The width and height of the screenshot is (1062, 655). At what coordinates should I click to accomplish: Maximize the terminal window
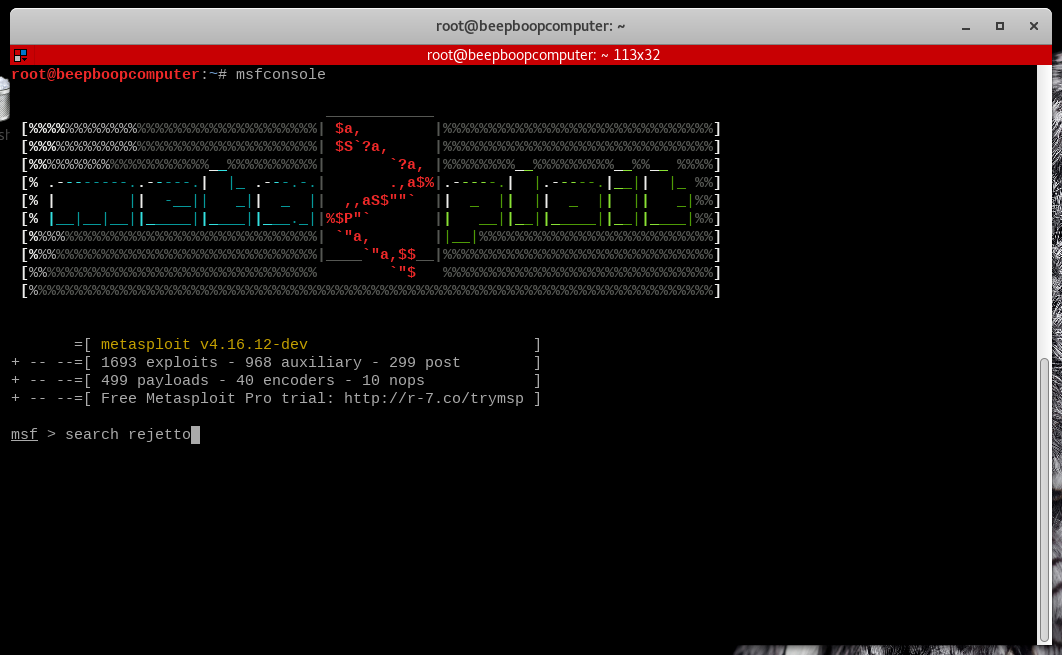(x=999, y=25)
